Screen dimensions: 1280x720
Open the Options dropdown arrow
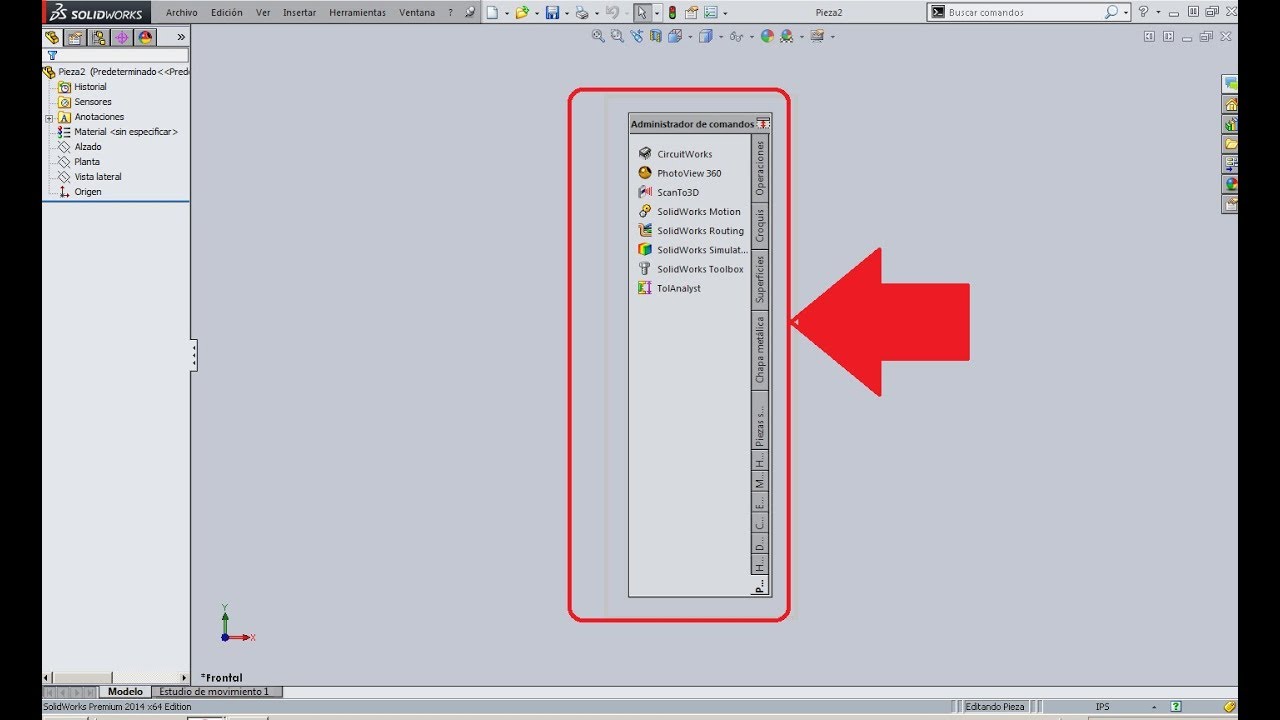pyautogui.click(x=725, y=14)
